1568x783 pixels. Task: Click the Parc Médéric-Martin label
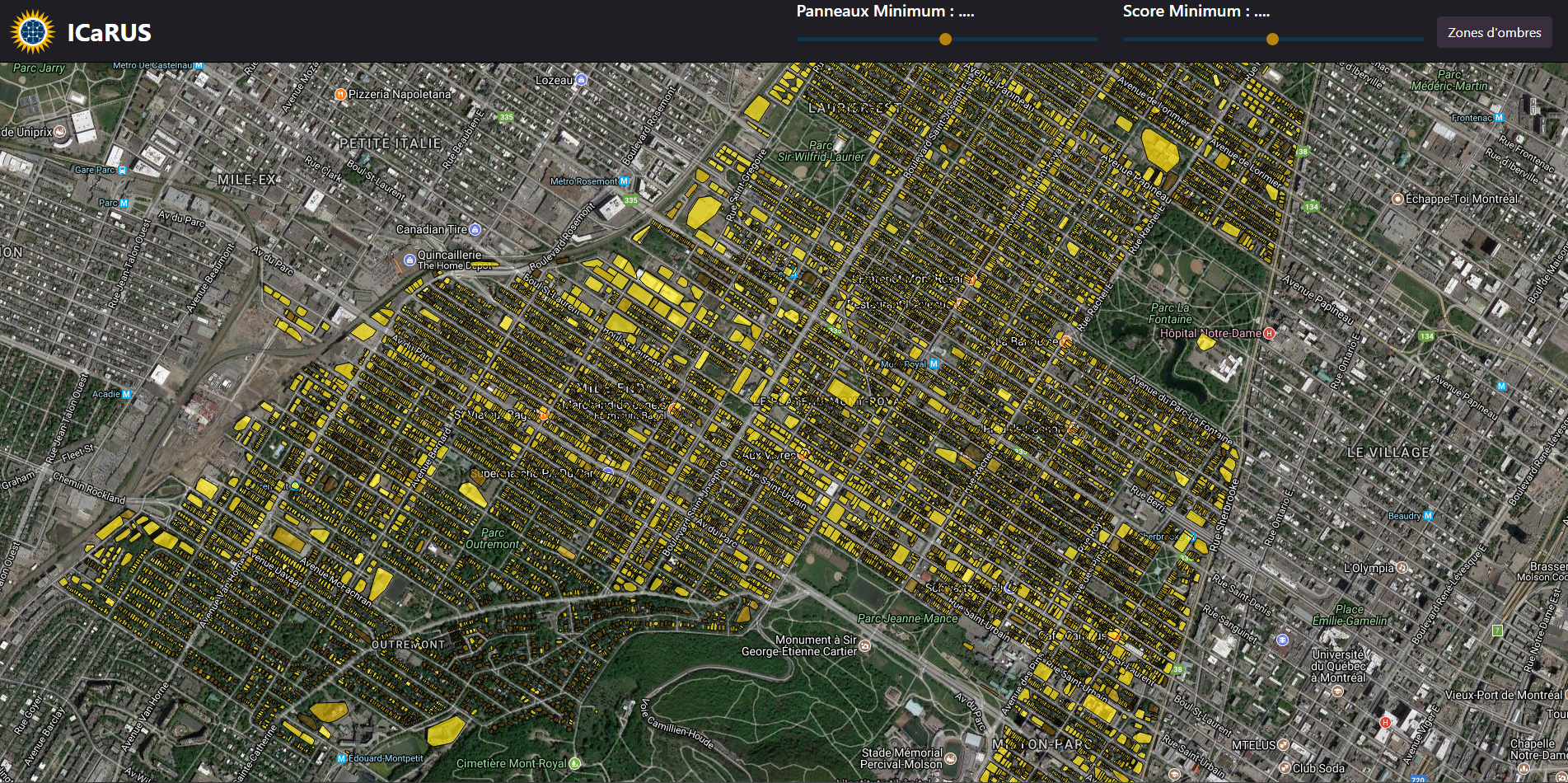coord(1449,80)
